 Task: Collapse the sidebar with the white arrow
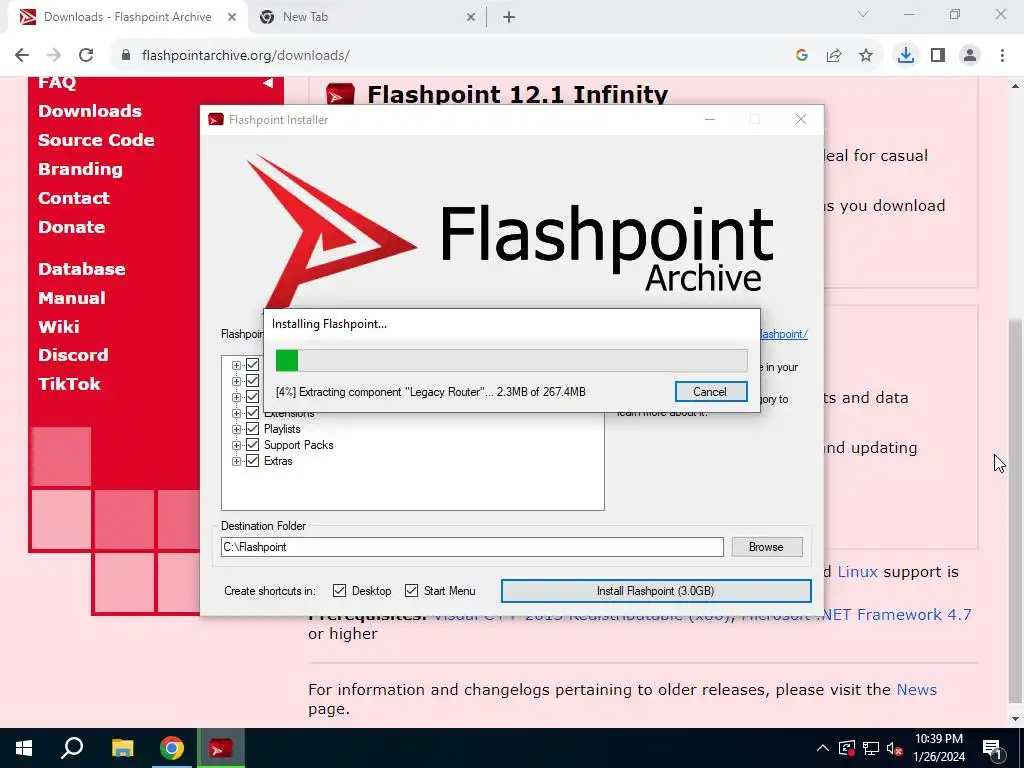[268, 83]
